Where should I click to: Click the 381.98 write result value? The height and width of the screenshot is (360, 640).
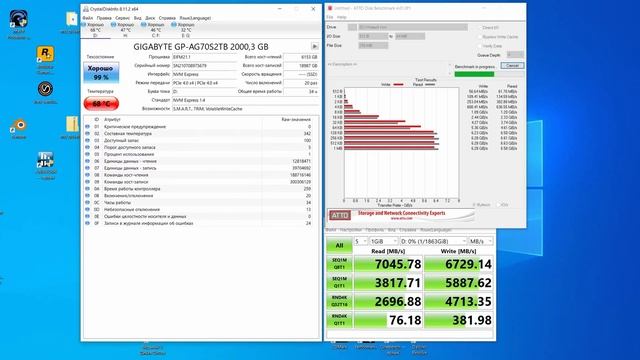click(472, 320)
